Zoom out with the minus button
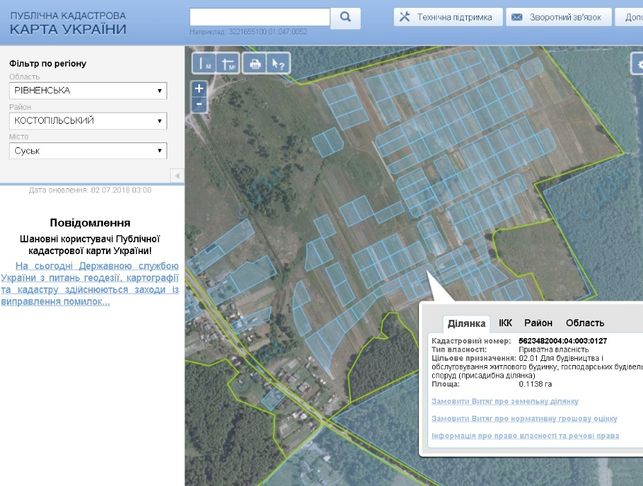The height and width of the screenshot is (486, 643). pyautogui.click(x=199, y=105)
